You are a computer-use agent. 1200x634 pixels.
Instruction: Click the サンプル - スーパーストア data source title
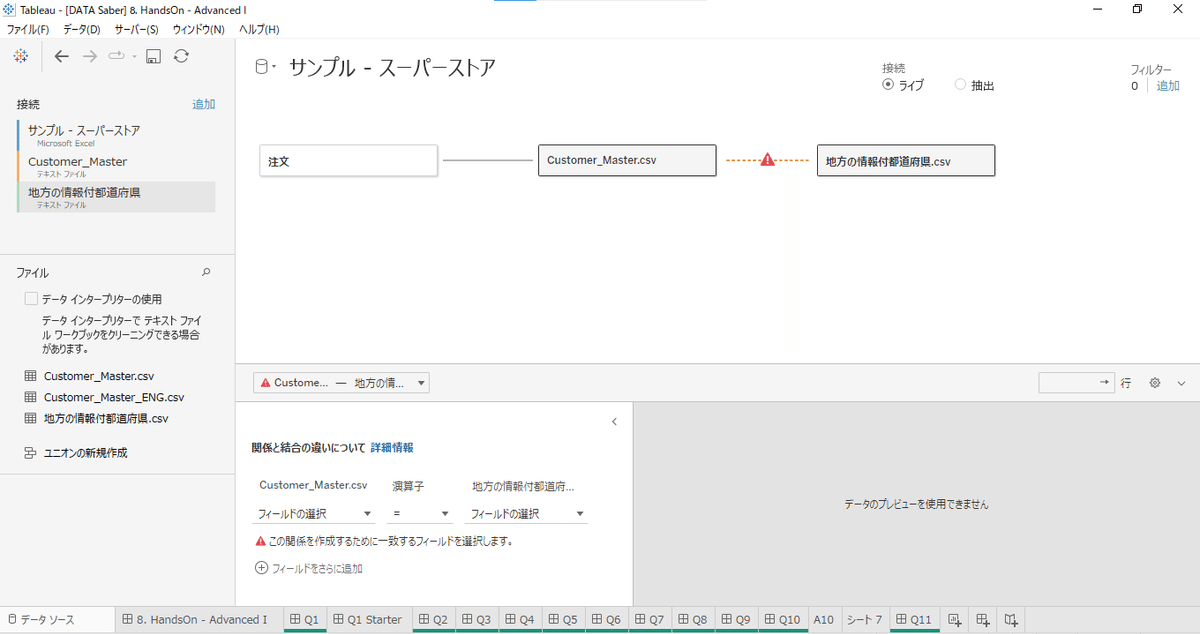pos(392,68)
